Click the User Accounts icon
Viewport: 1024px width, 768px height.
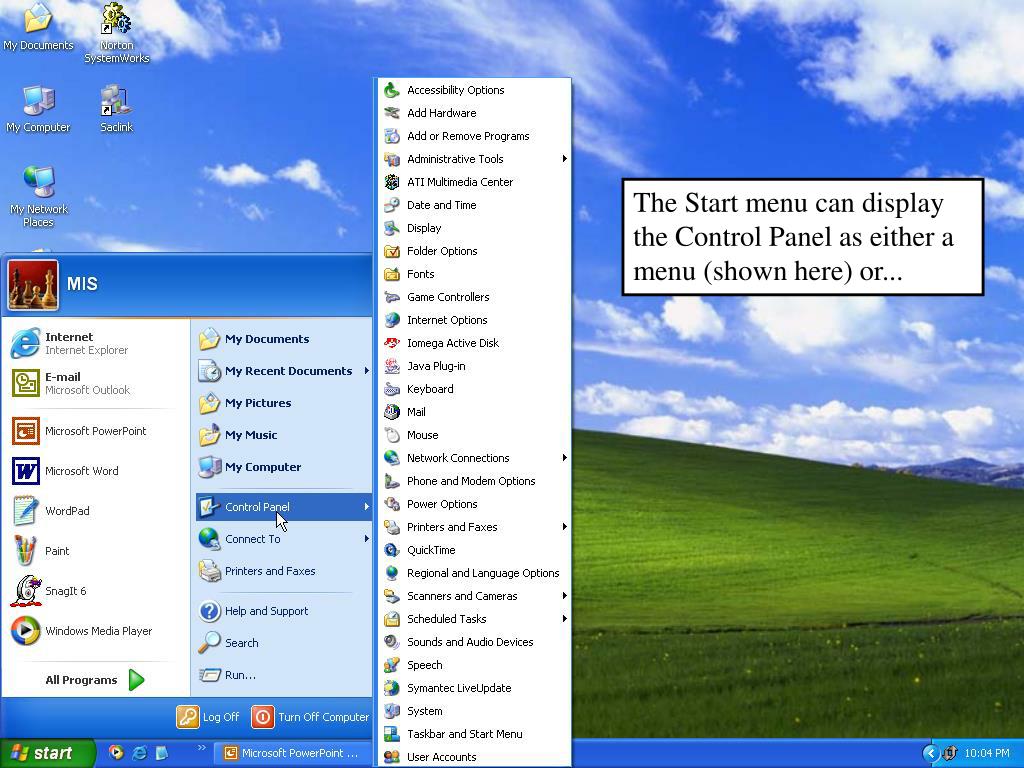(392, 757)
